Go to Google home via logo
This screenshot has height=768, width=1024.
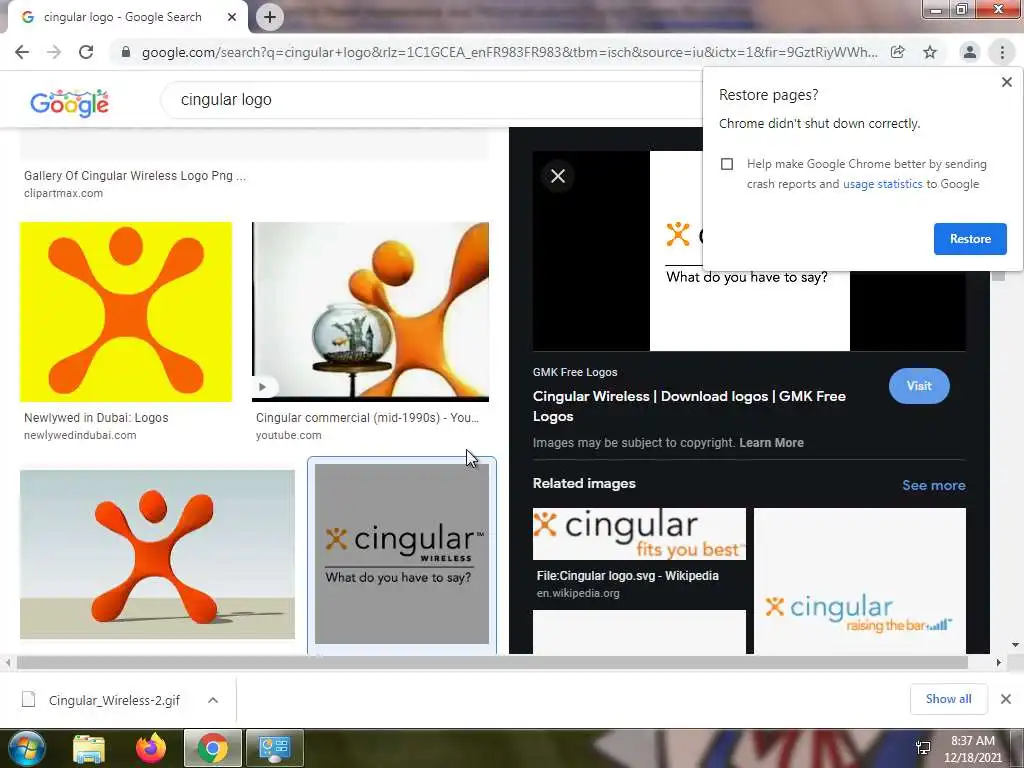coord(69,103)
